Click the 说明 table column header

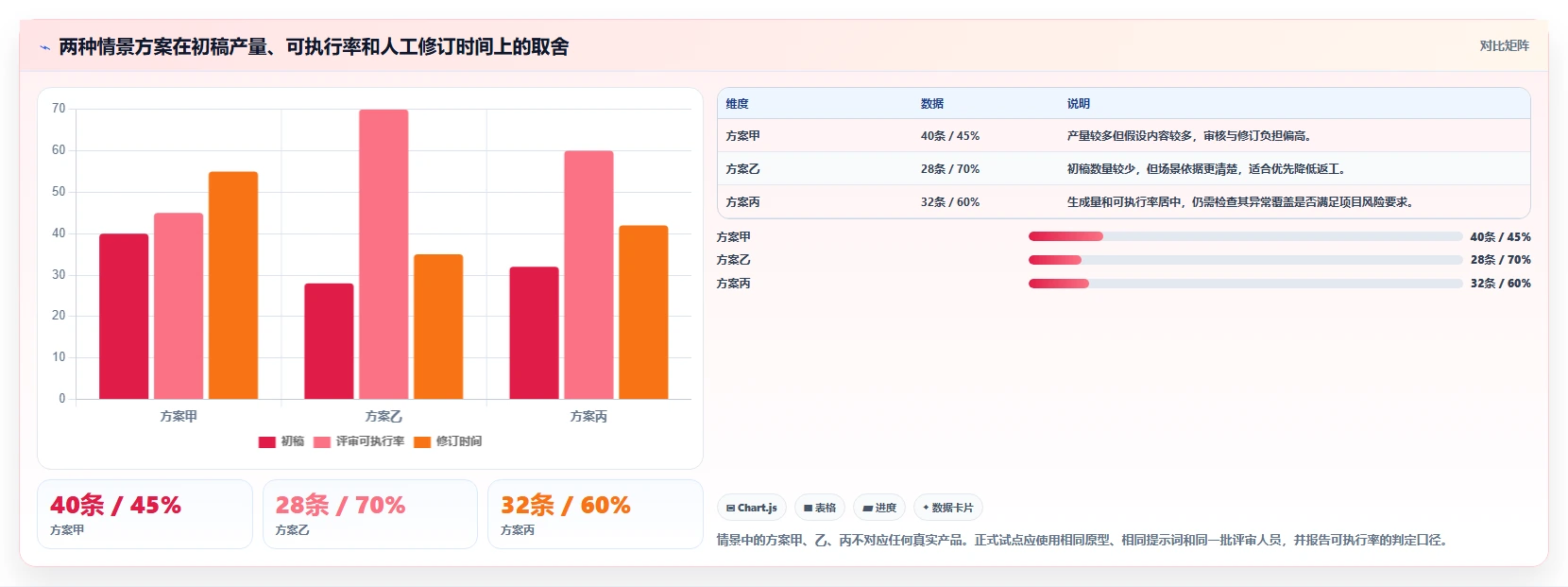point(1079,104)
